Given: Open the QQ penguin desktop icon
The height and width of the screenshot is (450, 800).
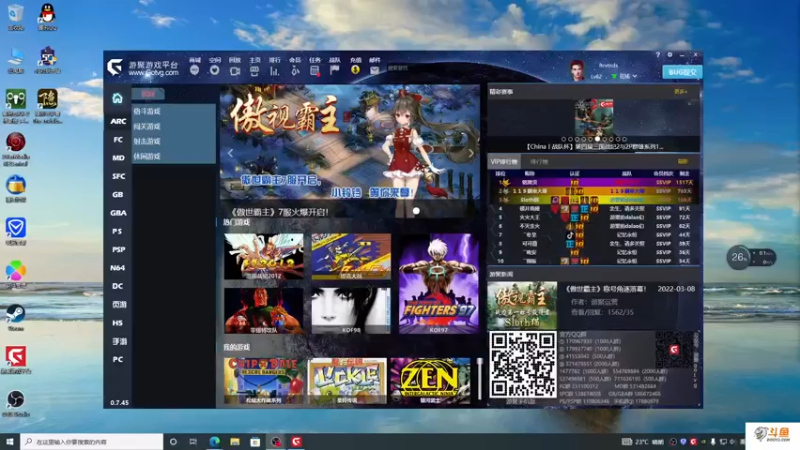Looking at the screenshot, I should click(x=47, y=17).
